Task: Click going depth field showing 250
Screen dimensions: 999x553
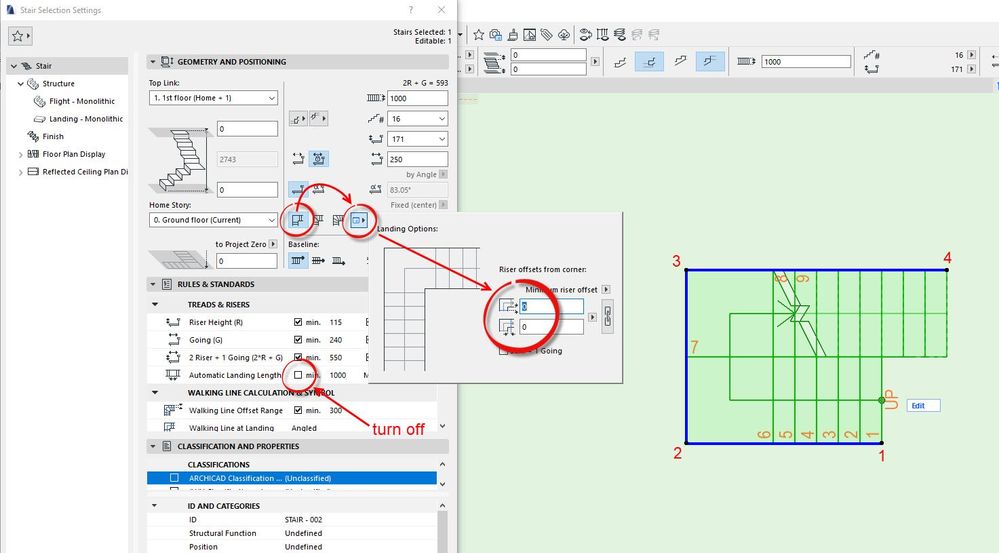Action: click(x=417, y=159)
